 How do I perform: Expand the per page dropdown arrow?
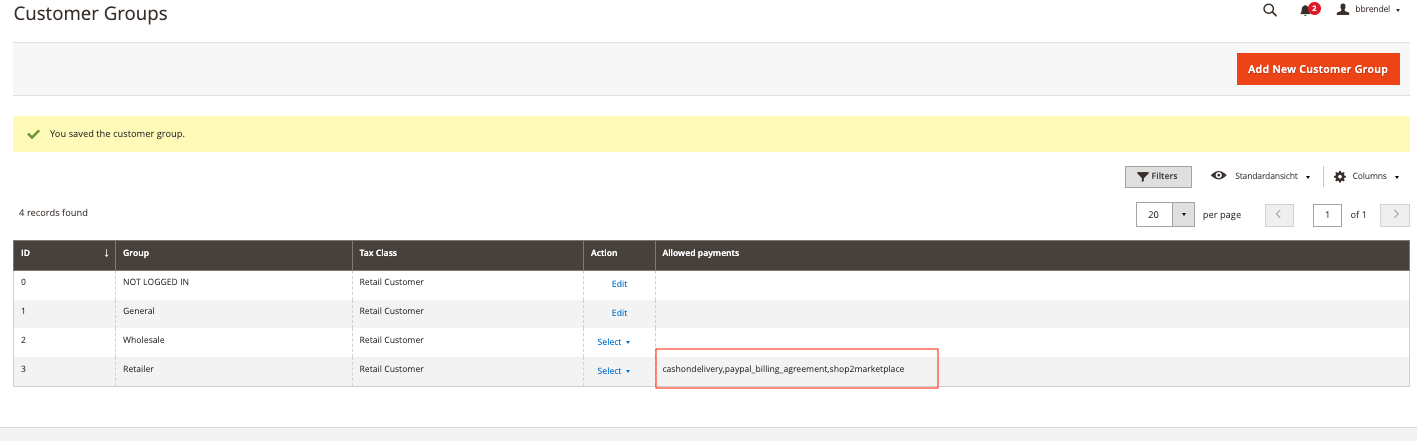[x=1184, y=215]
